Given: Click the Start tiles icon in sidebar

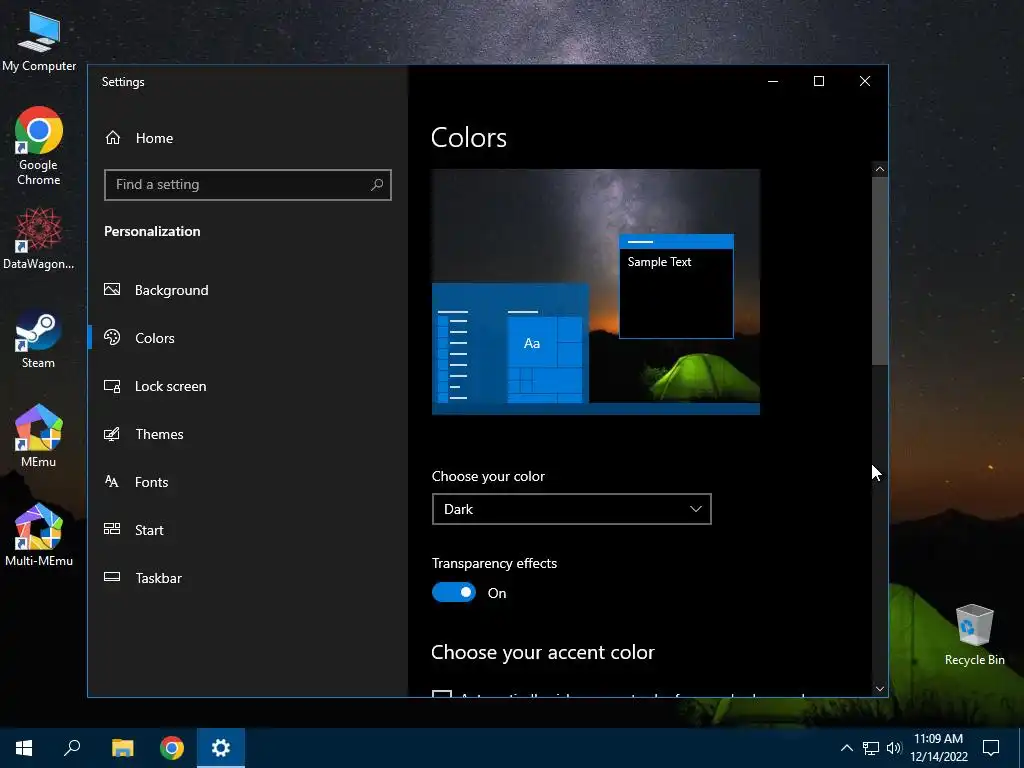Looking at the screenshot, I should (x=112, y=530).
